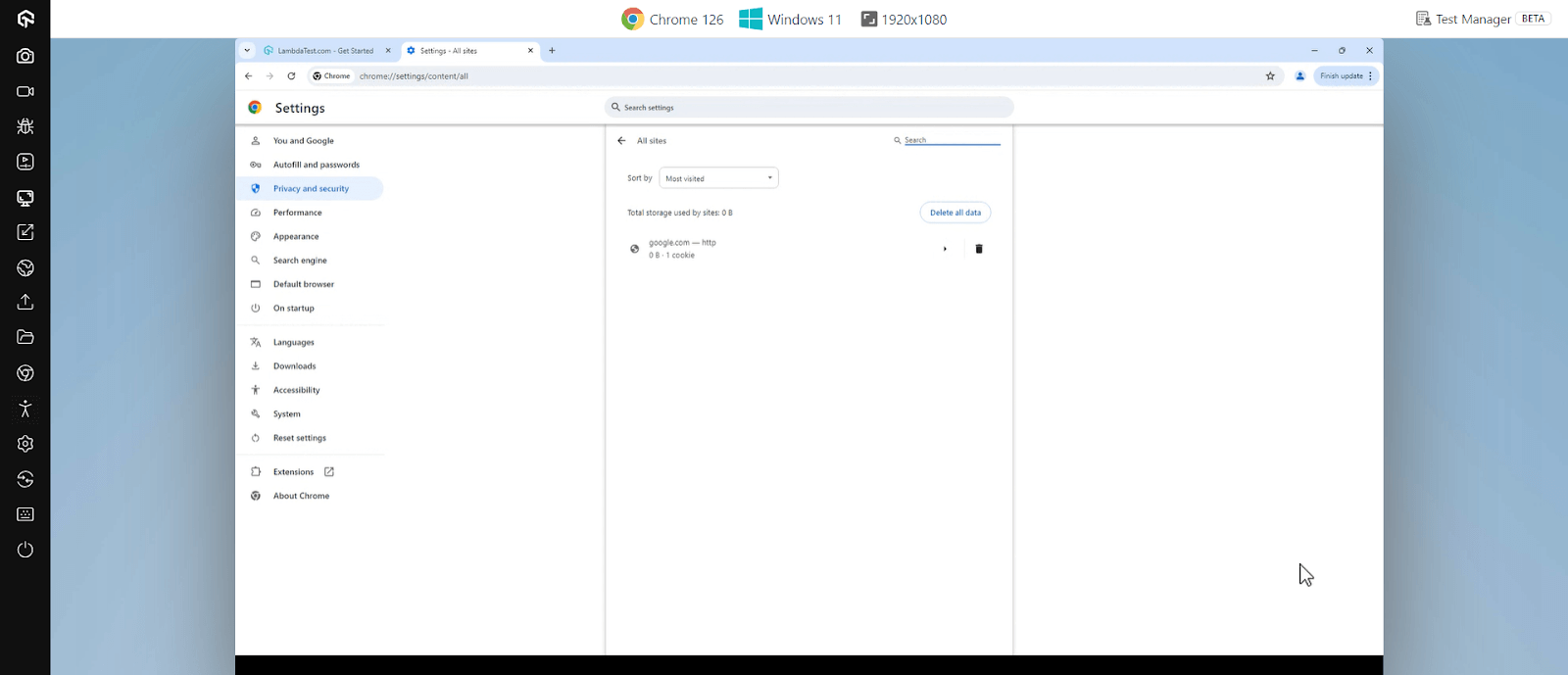Select Privacy and security in sidebar
The image size is (1568, 675).
pyautogui.click(x=311, y=189)
